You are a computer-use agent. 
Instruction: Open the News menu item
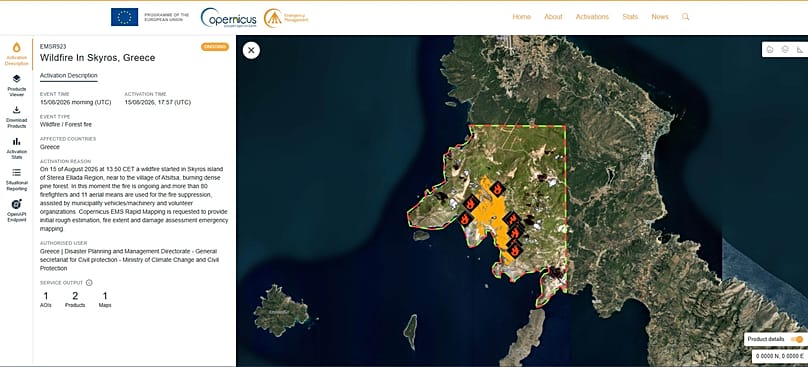coord(660,17)
